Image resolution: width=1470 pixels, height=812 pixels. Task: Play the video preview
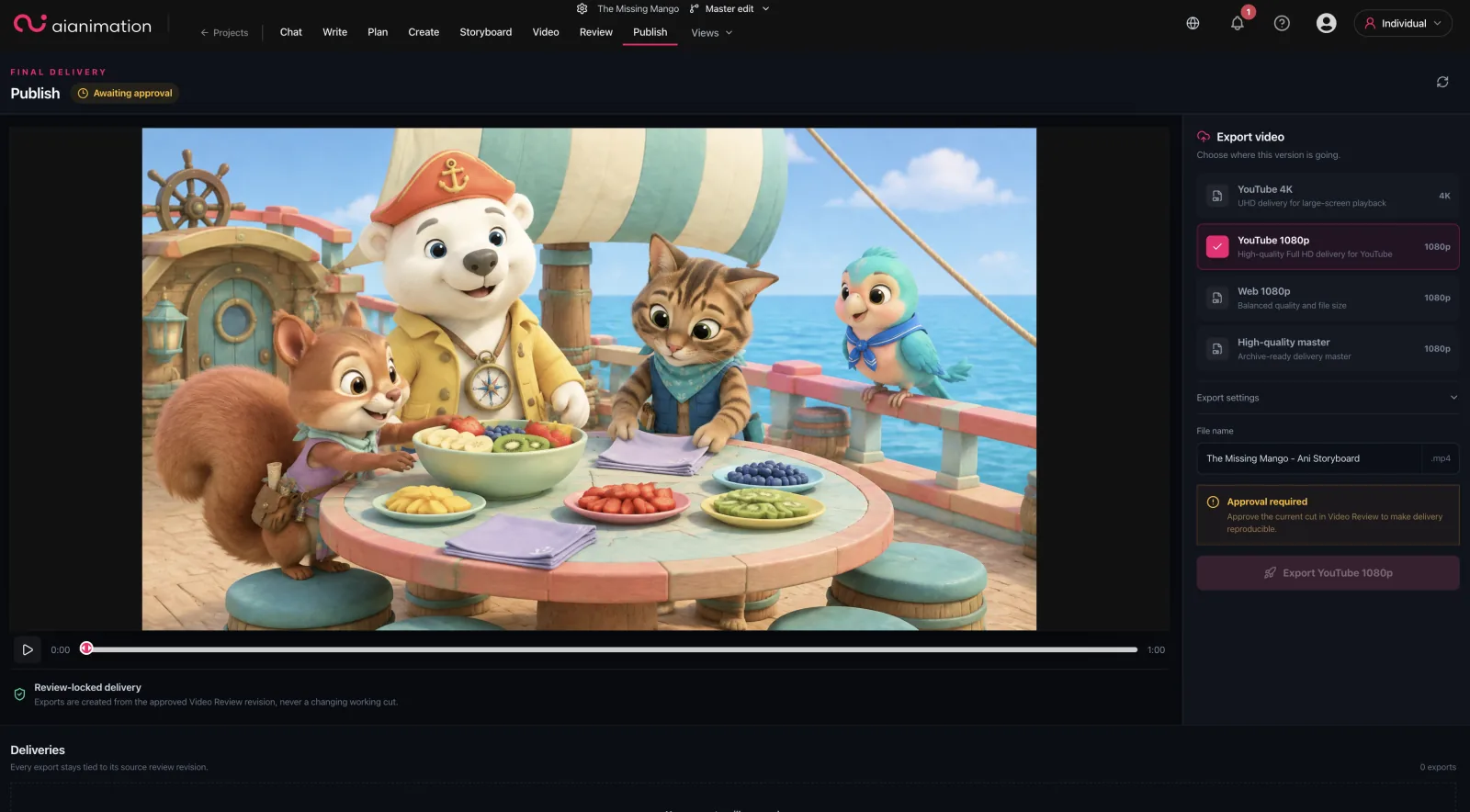(x=28, y=649)
